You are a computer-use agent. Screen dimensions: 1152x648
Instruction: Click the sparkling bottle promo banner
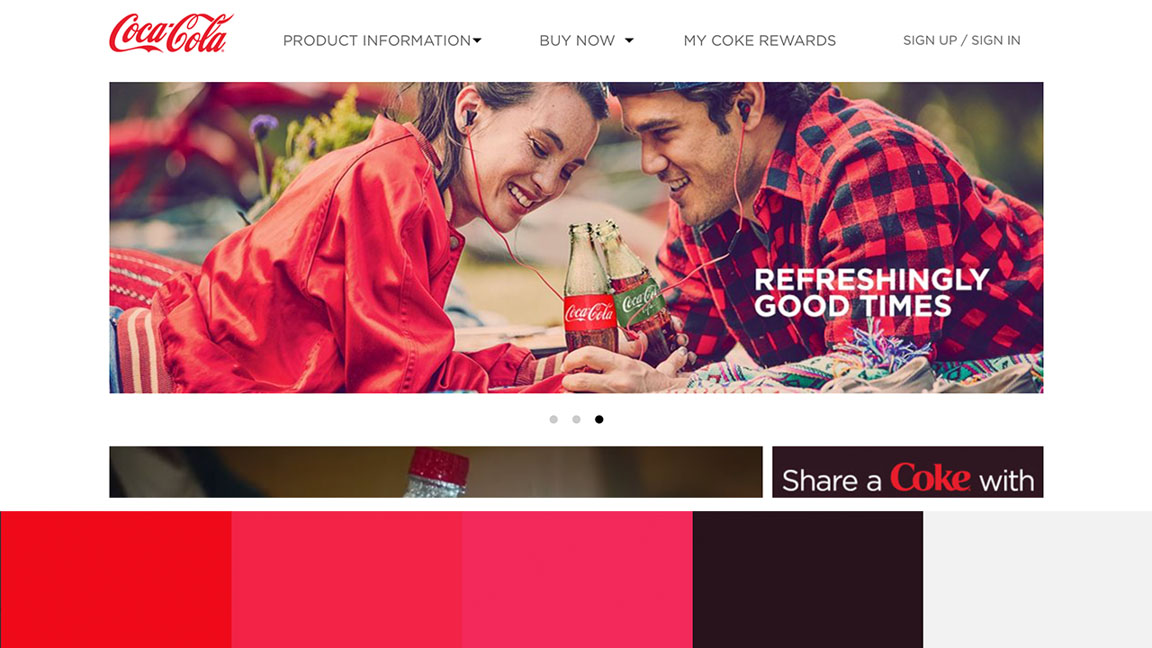point(436,472)
